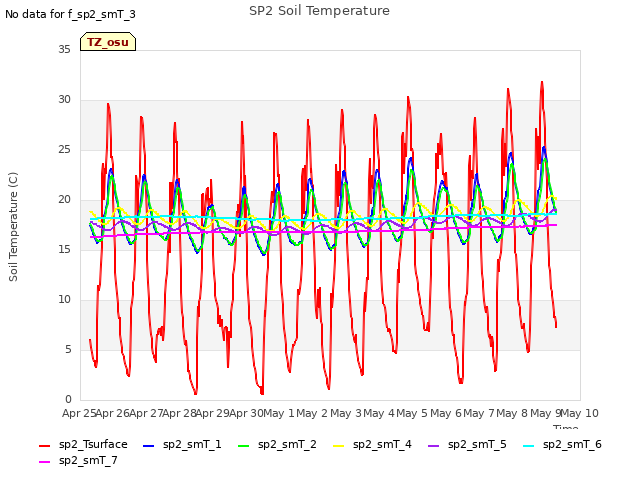Click the green sp2_smT_2 legend swatch
The width and height of the screenshot is (640, 480).
[243, 446]
